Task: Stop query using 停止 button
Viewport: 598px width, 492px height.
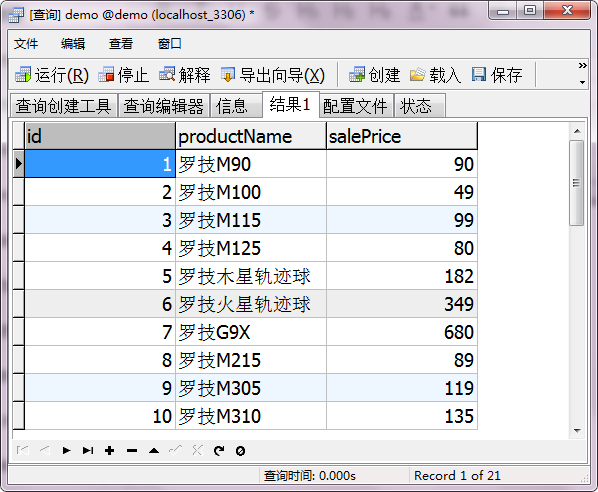Action: (123, 75)
